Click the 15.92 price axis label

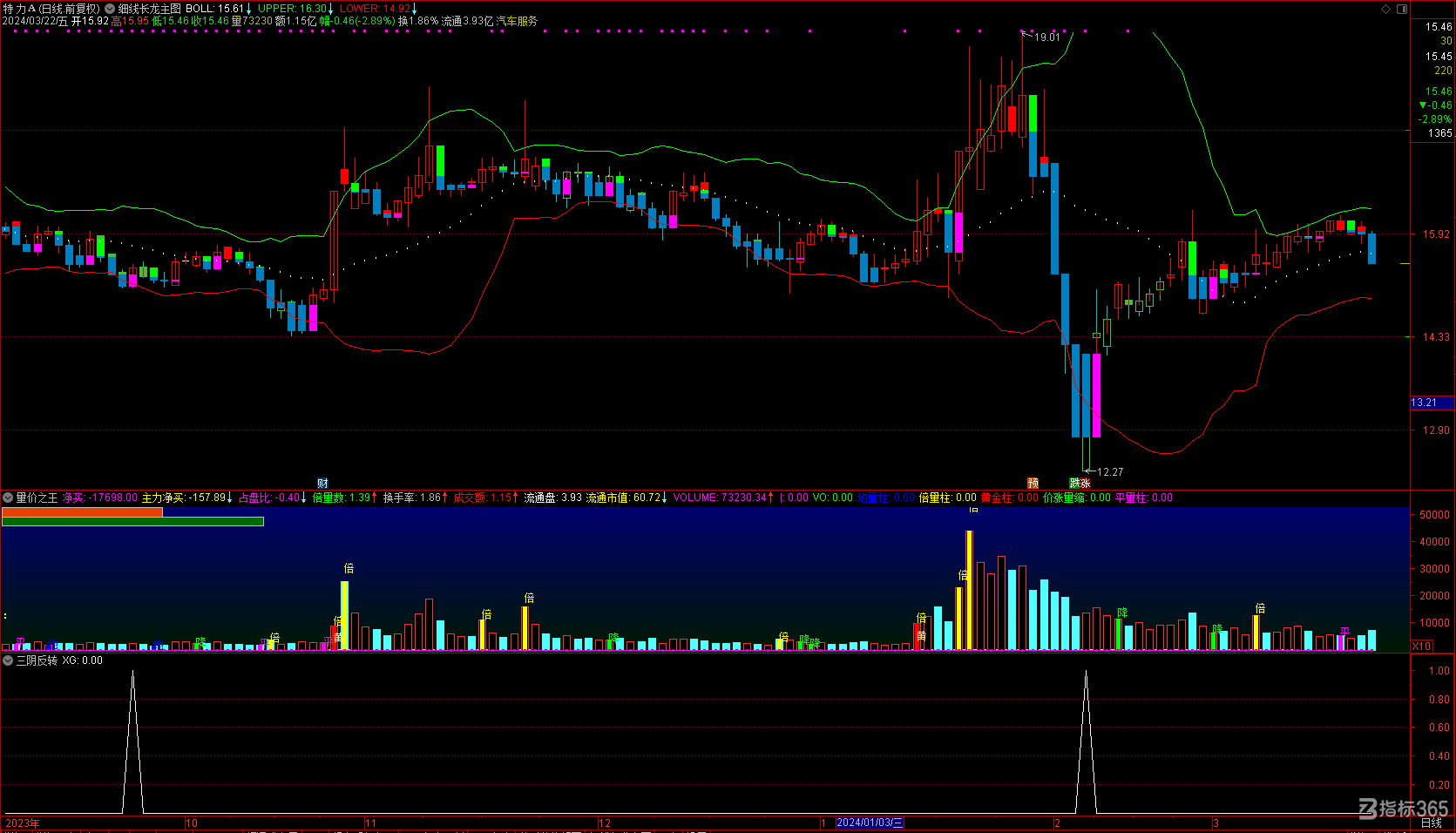coord(1437,234)
